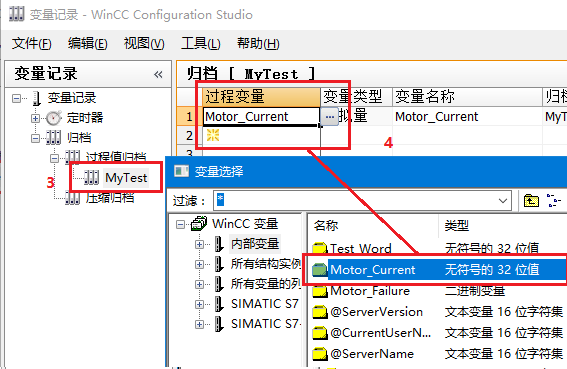Click the @ServerName tag icon
The height and width of the screenshot is (369, 567).
(320, 354)
